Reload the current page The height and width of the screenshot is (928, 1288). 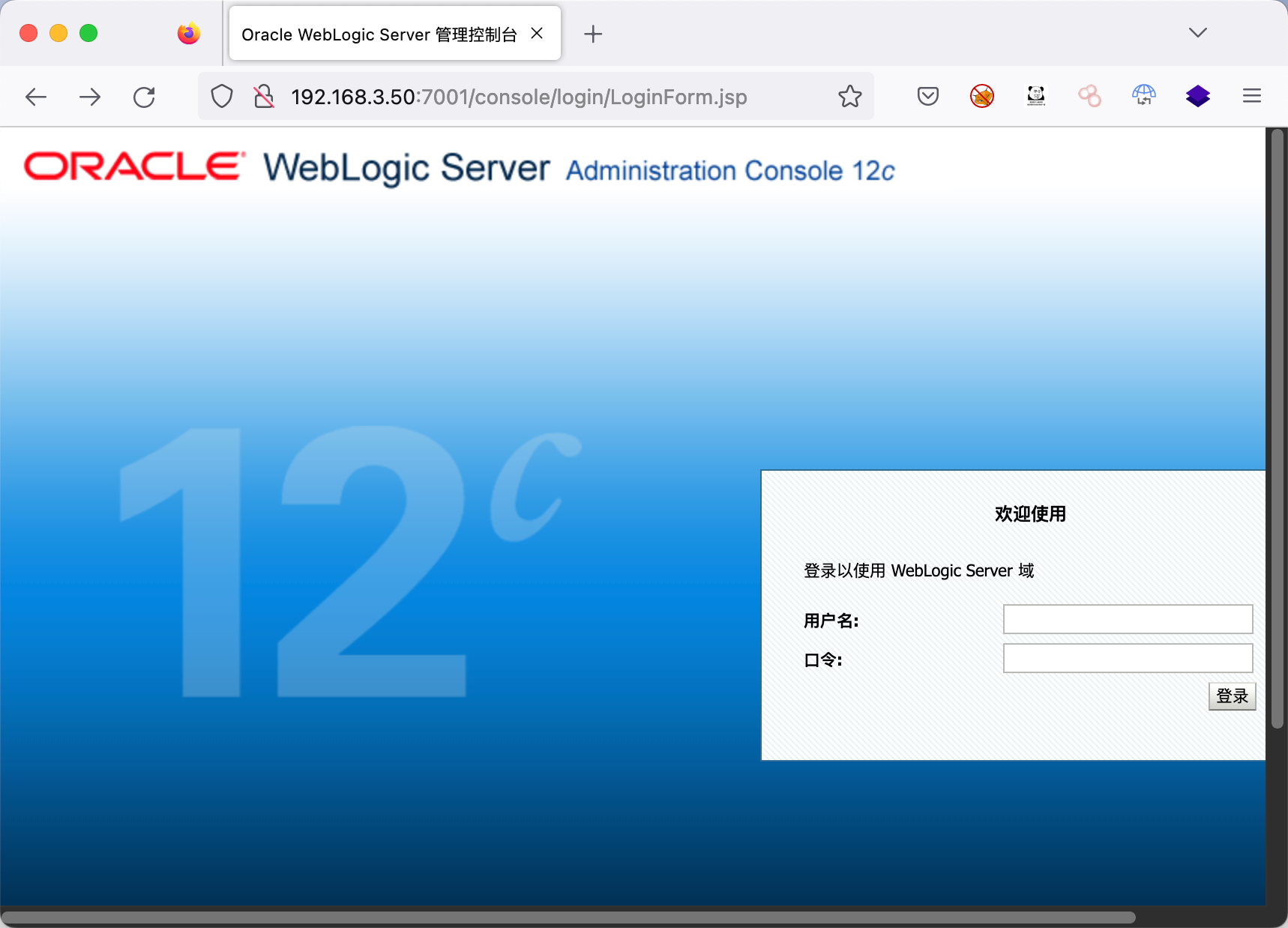(144, 97)
